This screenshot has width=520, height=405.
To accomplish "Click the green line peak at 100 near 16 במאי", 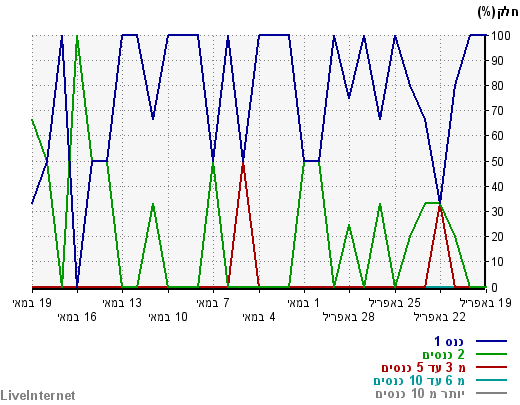I will [x=77, y=37].
